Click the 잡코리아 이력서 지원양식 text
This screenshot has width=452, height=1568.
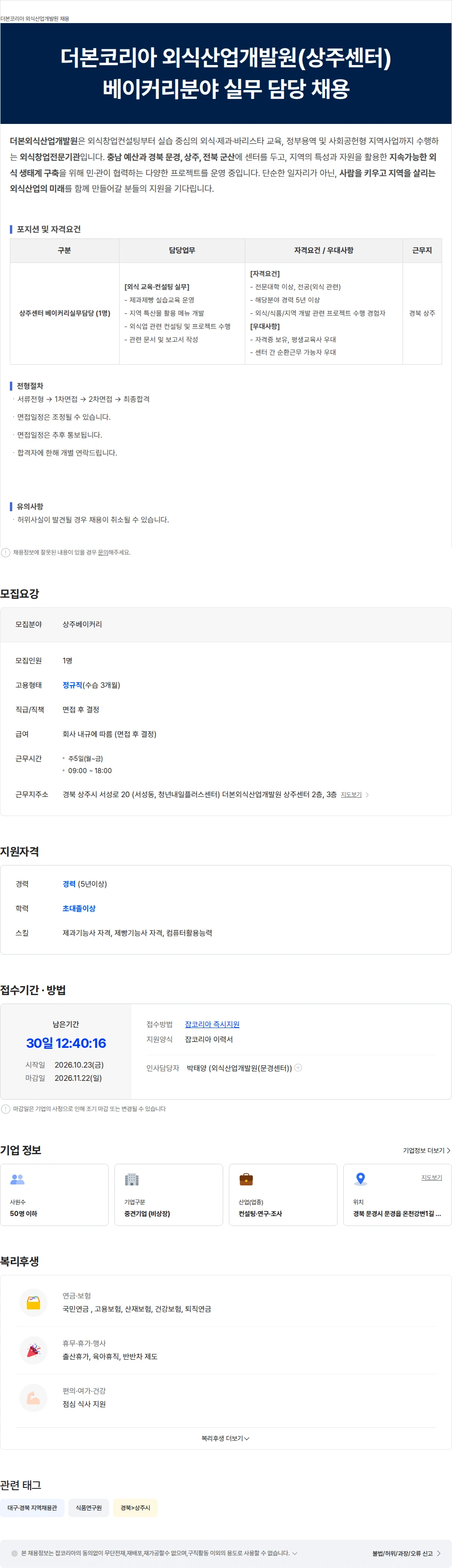tap(209, 1039)
